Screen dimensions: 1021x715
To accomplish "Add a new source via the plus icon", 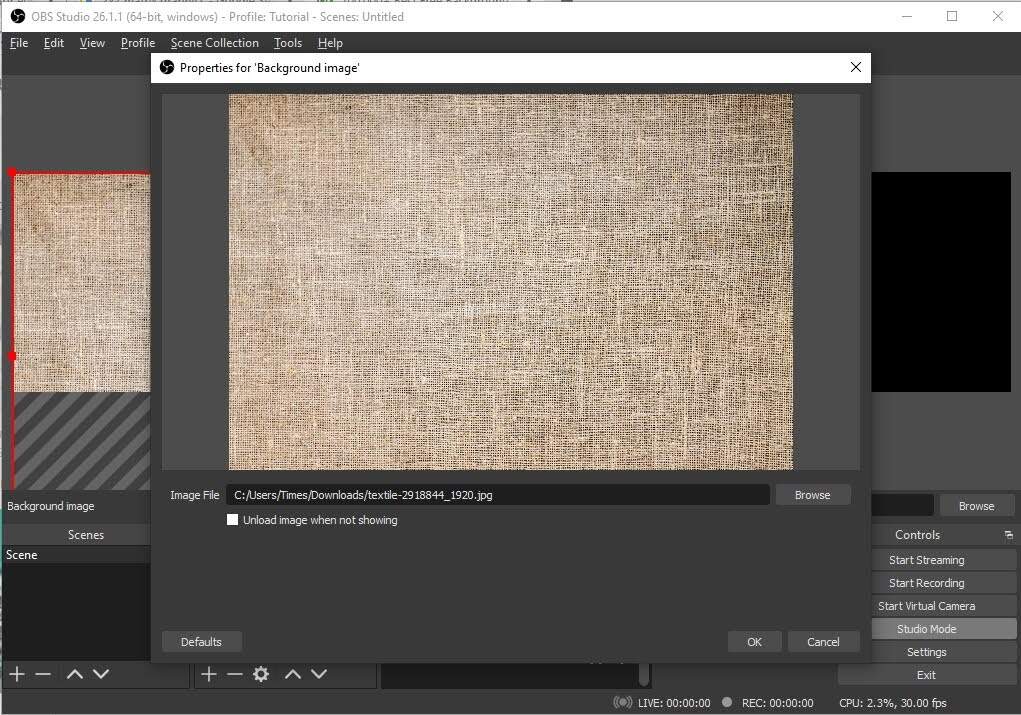I will [x=208, y=674].
